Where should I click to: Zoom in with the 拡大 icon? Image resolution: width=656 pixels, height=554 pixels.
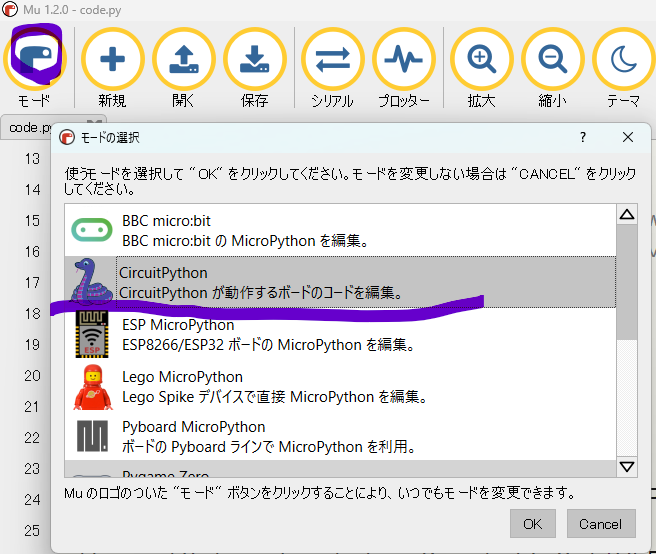click(x=482, y=60)
